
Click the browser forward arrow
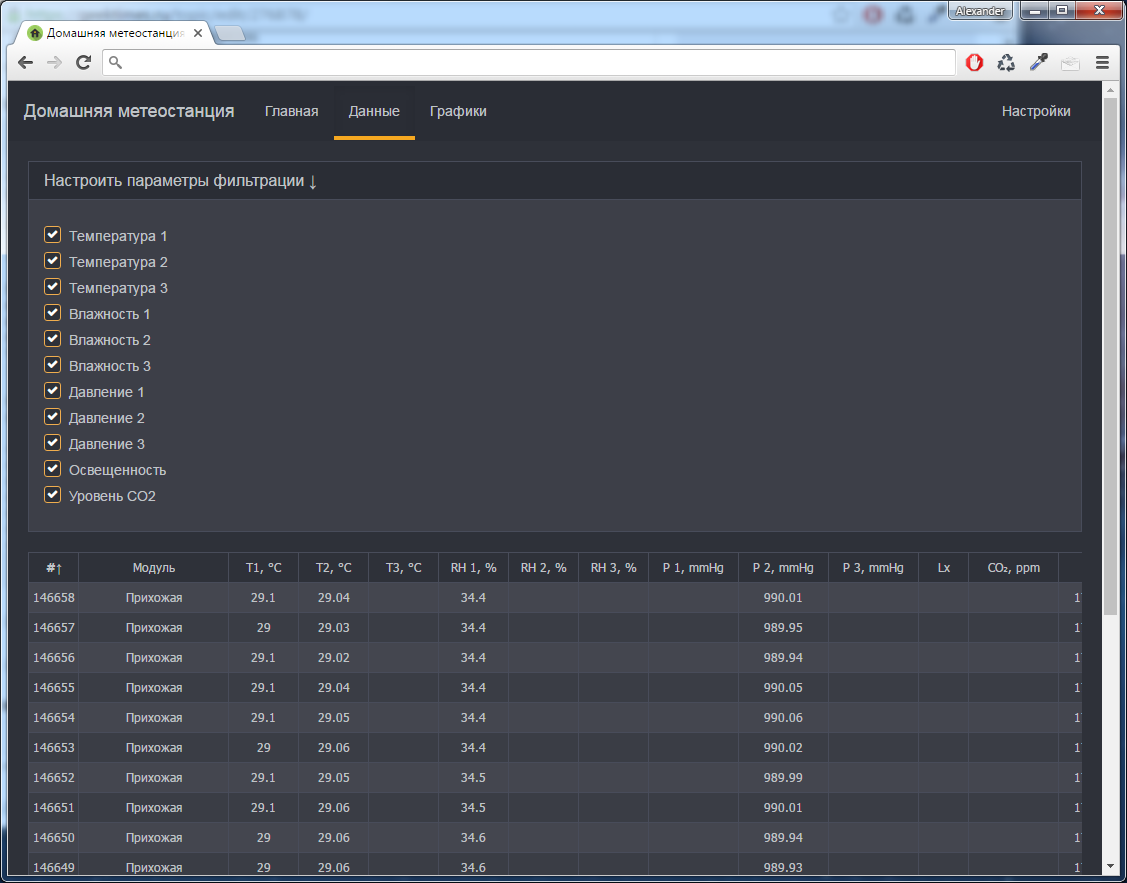click(x=54, y=63)
